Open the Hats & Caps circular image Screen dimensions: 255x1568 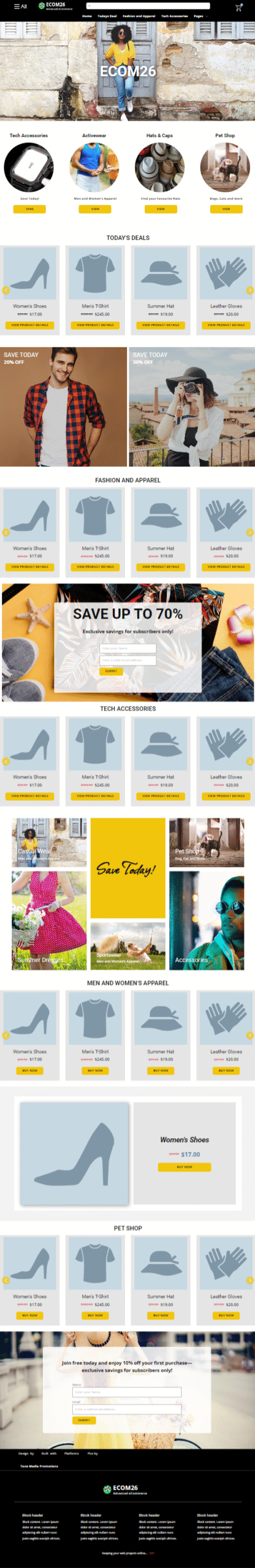(160, 167)
